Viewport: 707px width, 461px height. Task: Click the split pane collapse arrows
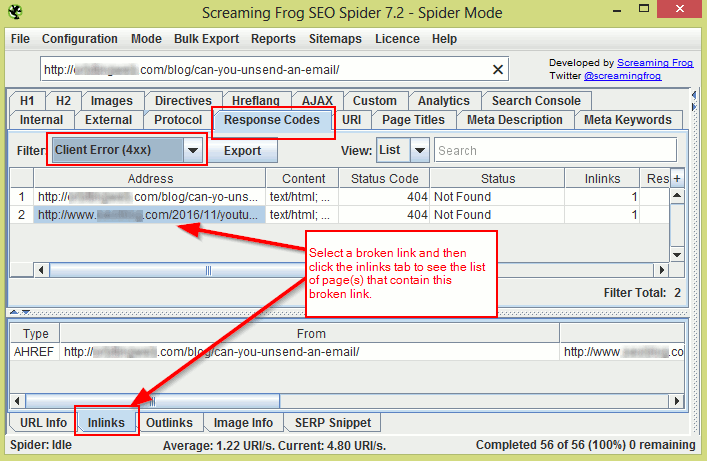pos(20,312)
